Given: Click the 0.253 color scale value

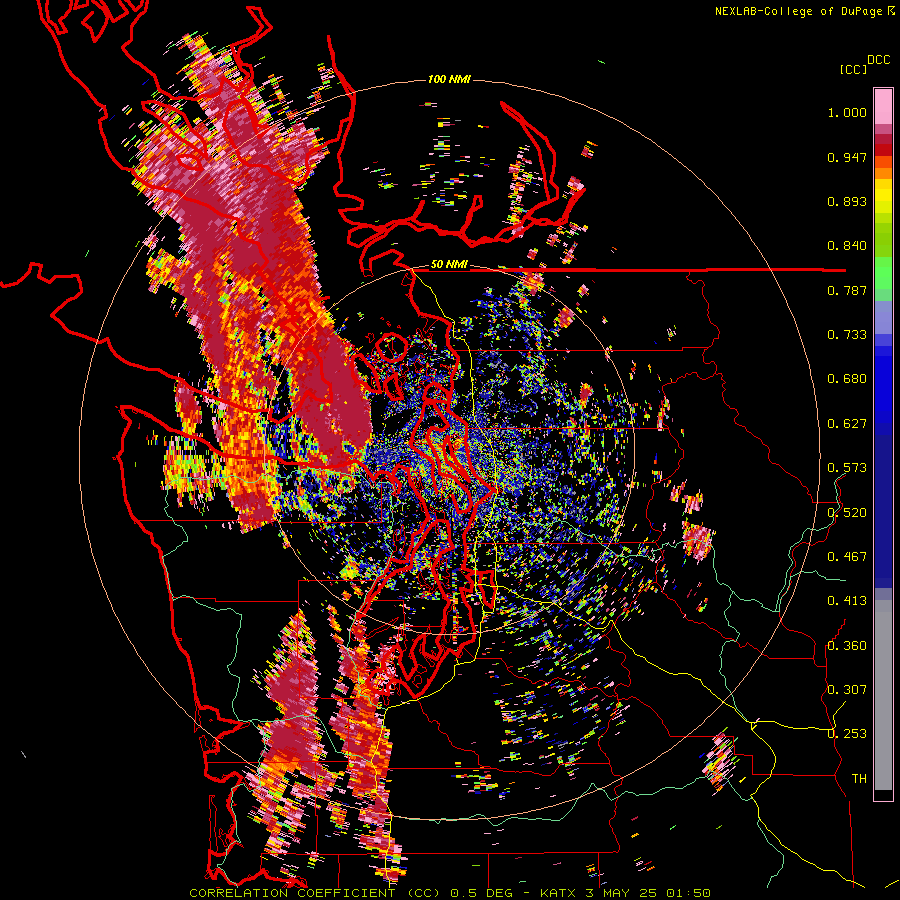Looking at the screenshot, I should tap(847, 734).
